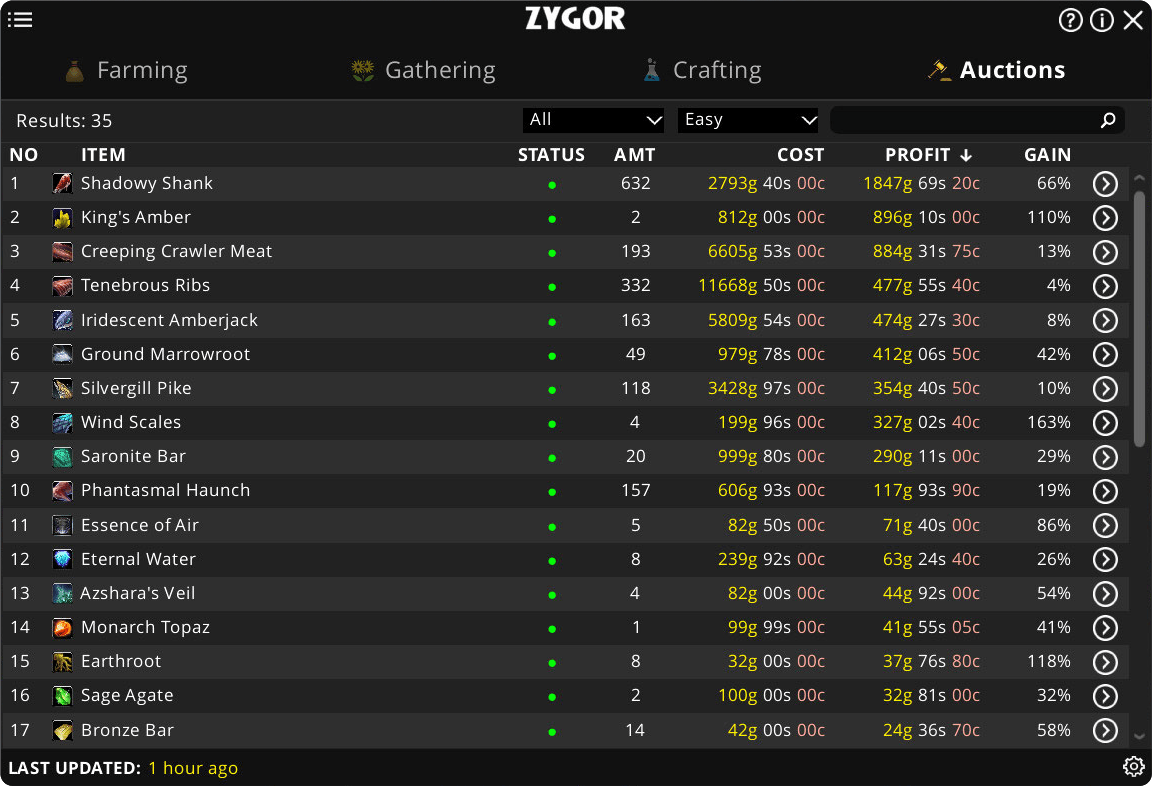The width and height of the screenshot is (1152, 786).
Task: Open details arrow for Monarch Topaz
Action: 1105,627
